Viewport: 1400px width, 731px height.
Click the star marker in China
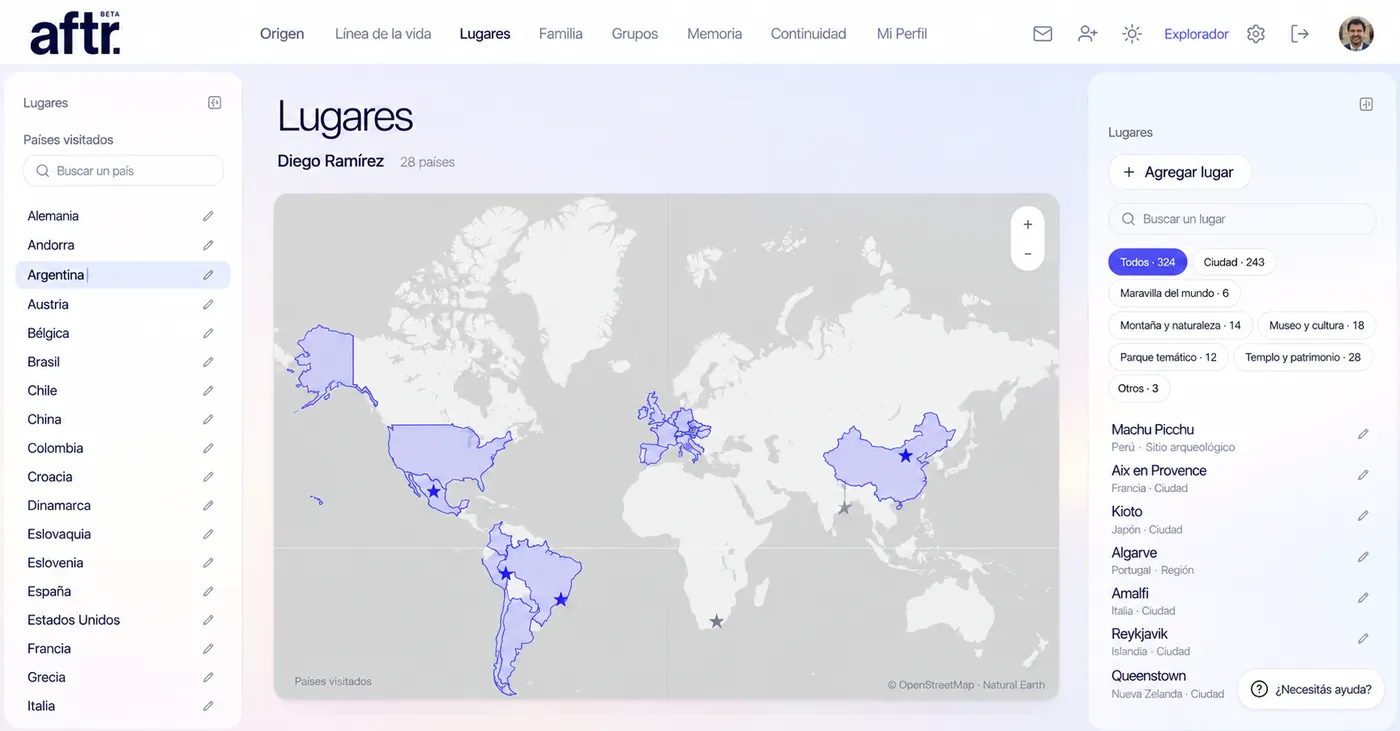[x=905, y=456]
